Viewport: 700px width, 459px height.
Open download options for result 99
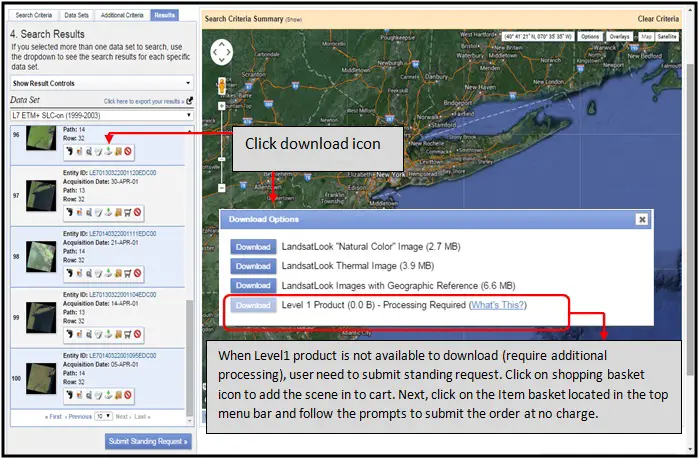(108, 334)
